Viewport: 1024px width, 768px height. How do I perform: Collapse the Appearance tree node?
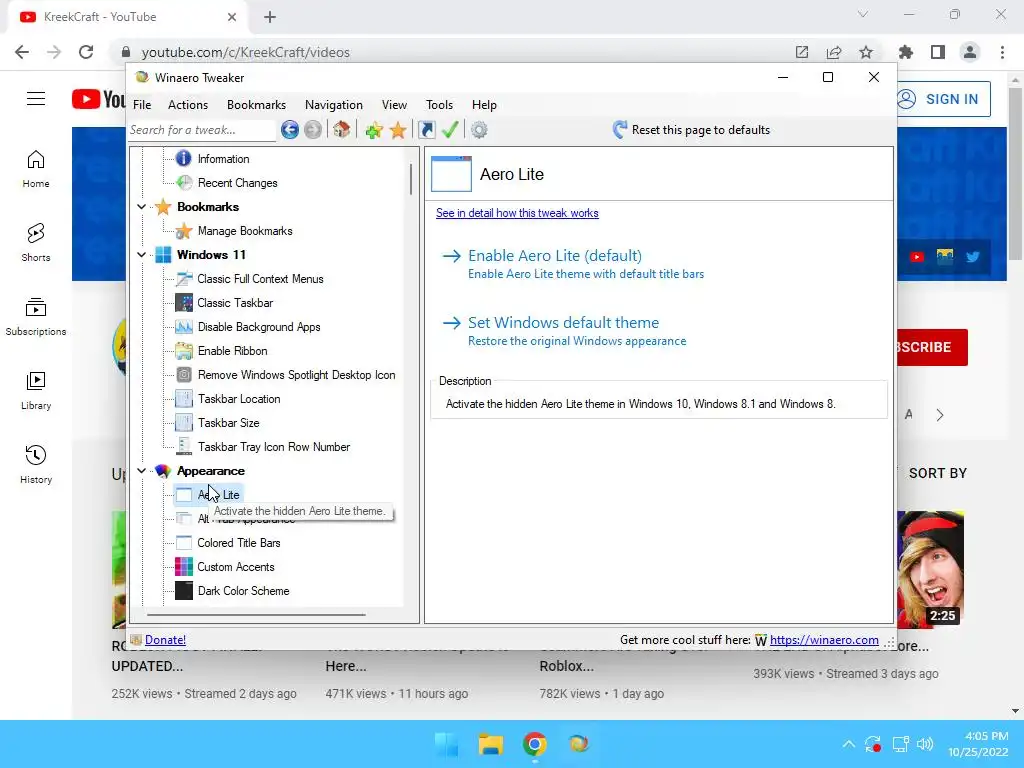141,470
